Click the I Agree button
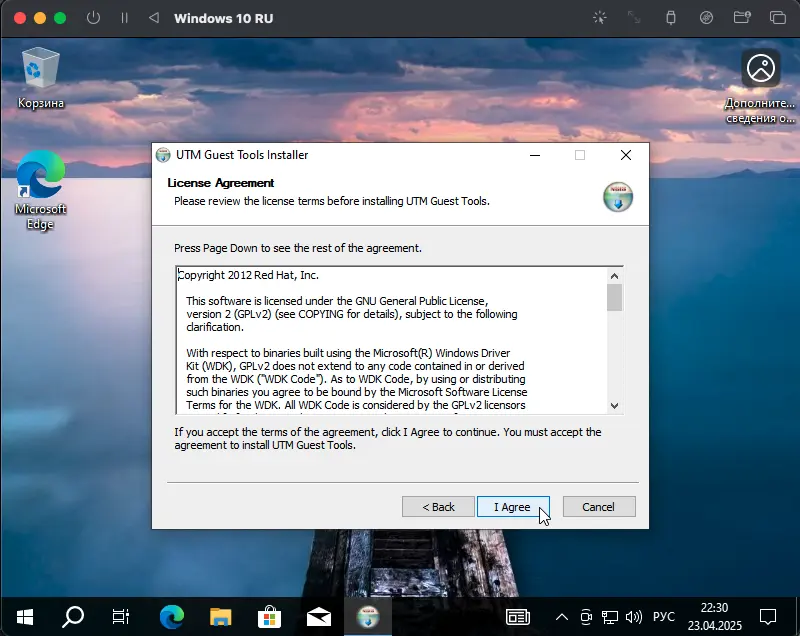 (x=513, y=506)
